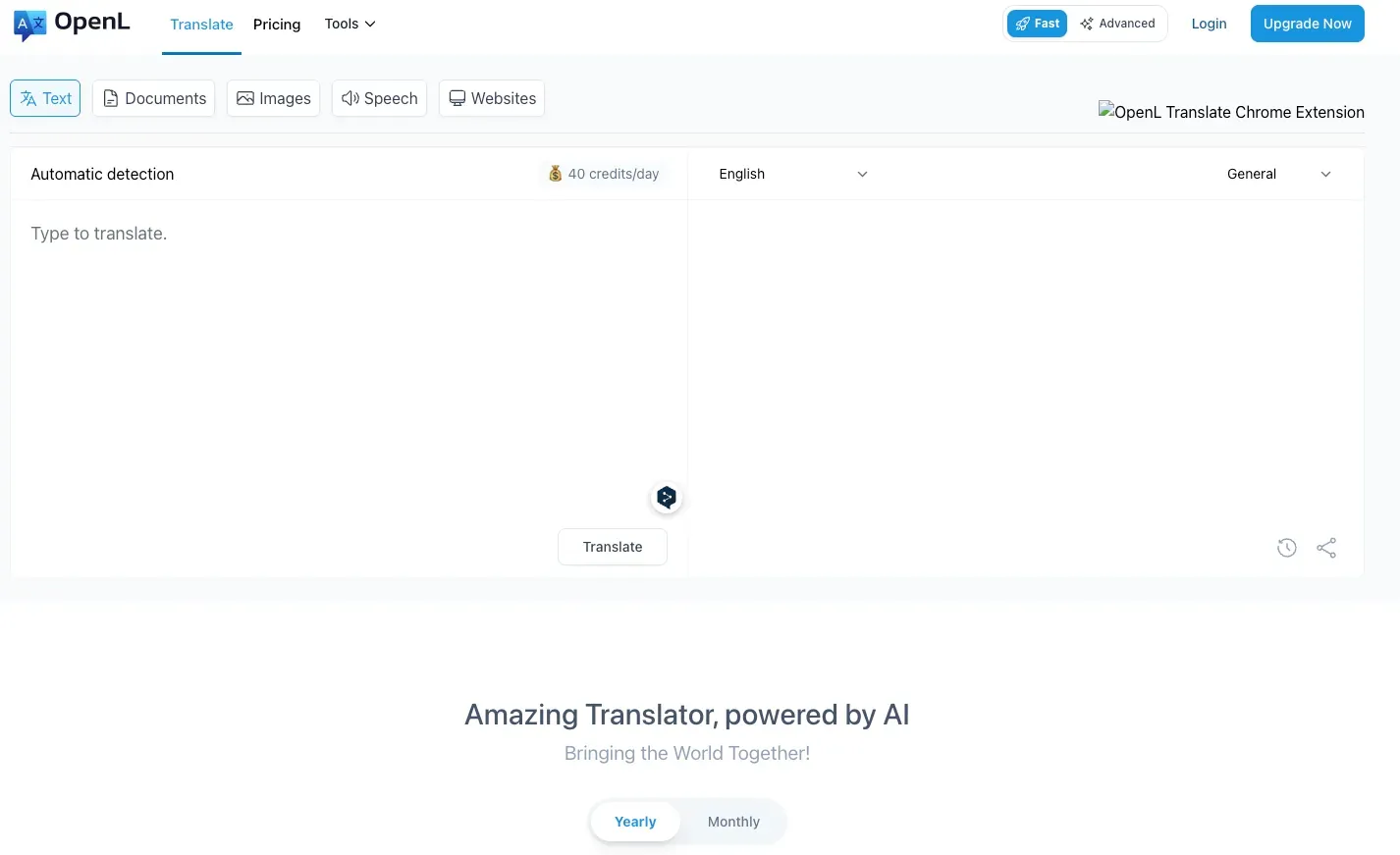
Task: Switch to the Images tab
Action: [x=274, y=98]
